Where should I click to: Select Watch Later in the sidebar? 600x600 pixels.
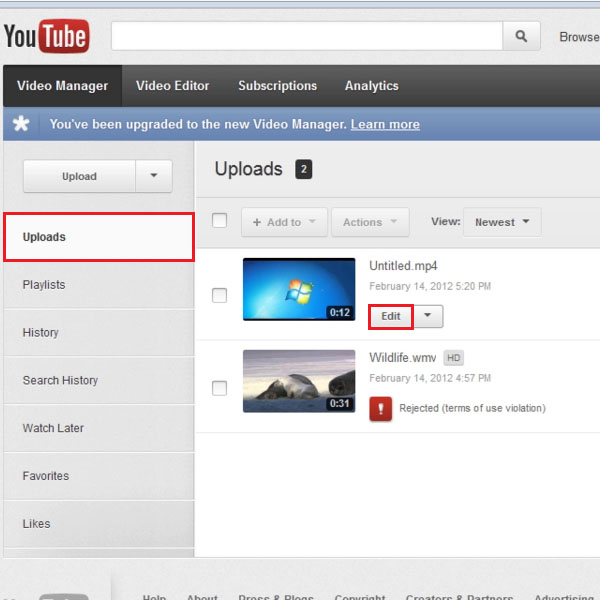click(x=99, y=428)
